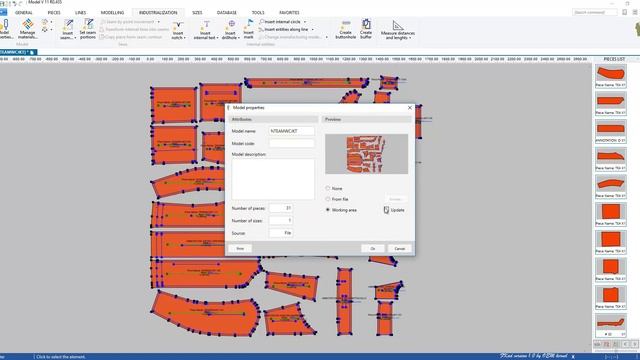The image size is (640, 360).
Task: Expand the Insert notch dropdown arrow
Action: coord(184,38)
